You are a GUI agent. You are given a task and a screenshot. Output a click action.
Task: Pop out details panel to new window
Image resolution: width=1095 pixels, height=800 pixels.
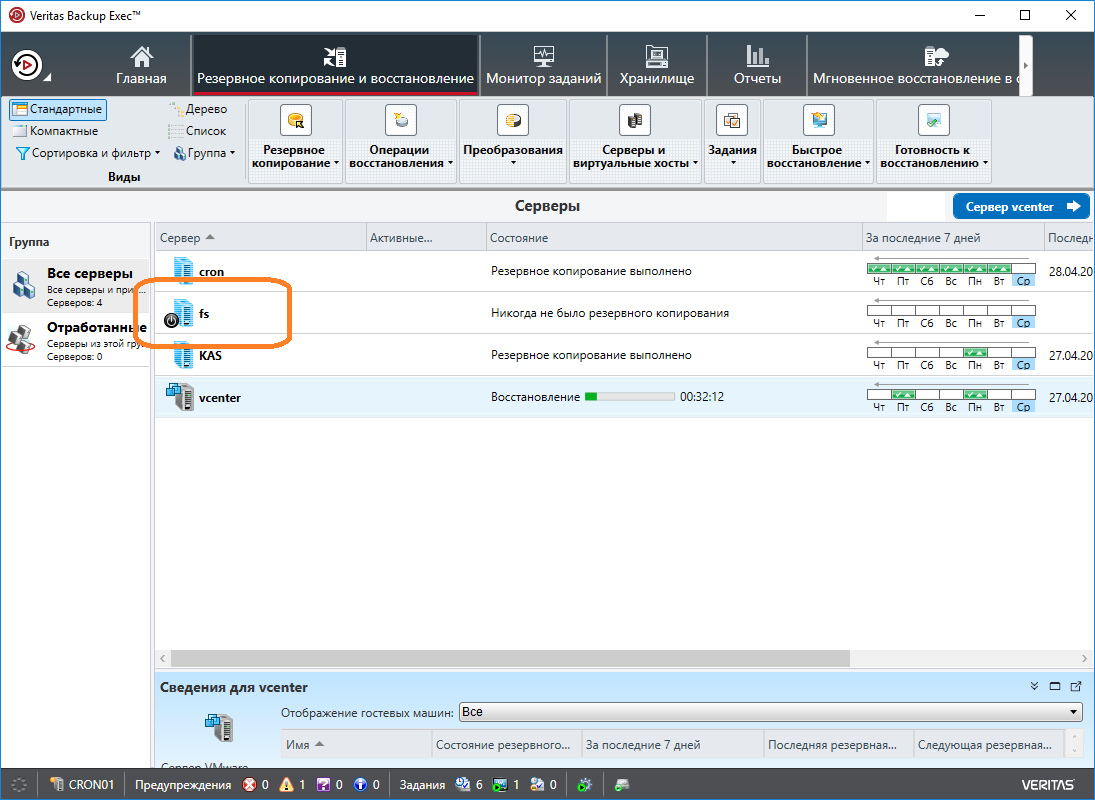point(1076,687)
